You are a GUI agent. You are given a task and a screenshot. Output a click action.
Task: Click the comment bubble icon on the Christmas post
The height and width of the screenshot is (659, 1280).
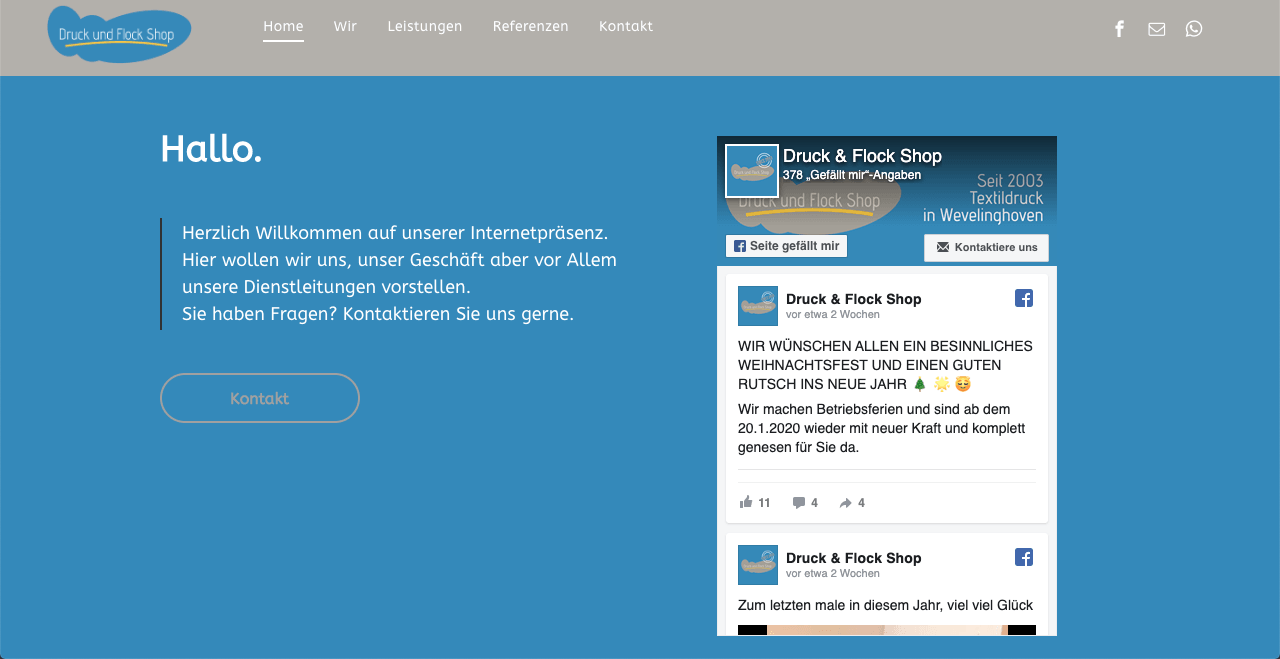(799, 502)
